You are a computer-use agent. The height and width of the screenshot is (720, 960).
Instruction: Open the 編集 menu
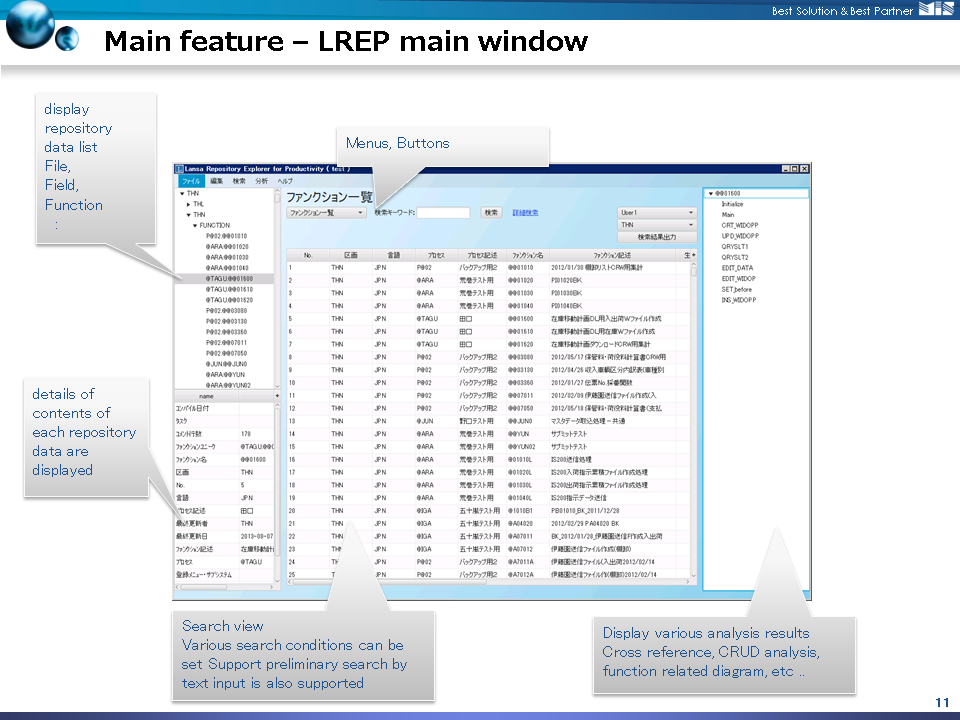click(217, 181)
